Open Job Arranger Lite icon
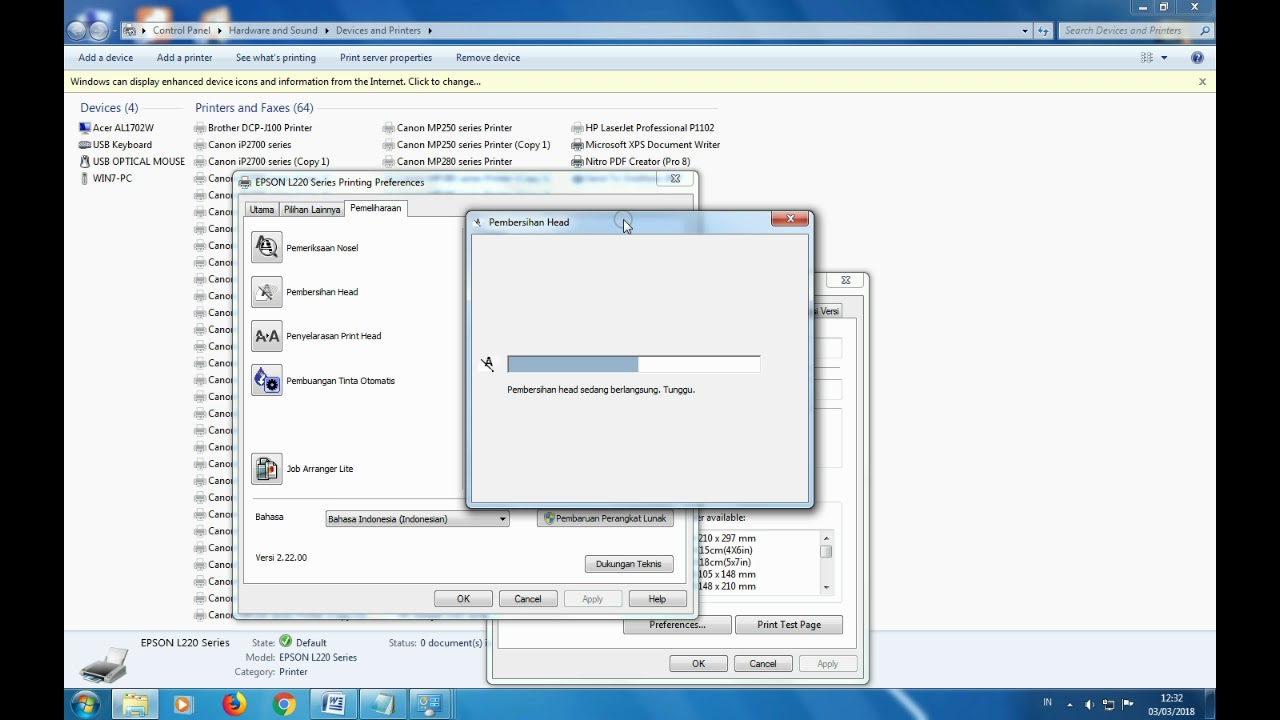1280x720 pixels. tap(267, 468)
